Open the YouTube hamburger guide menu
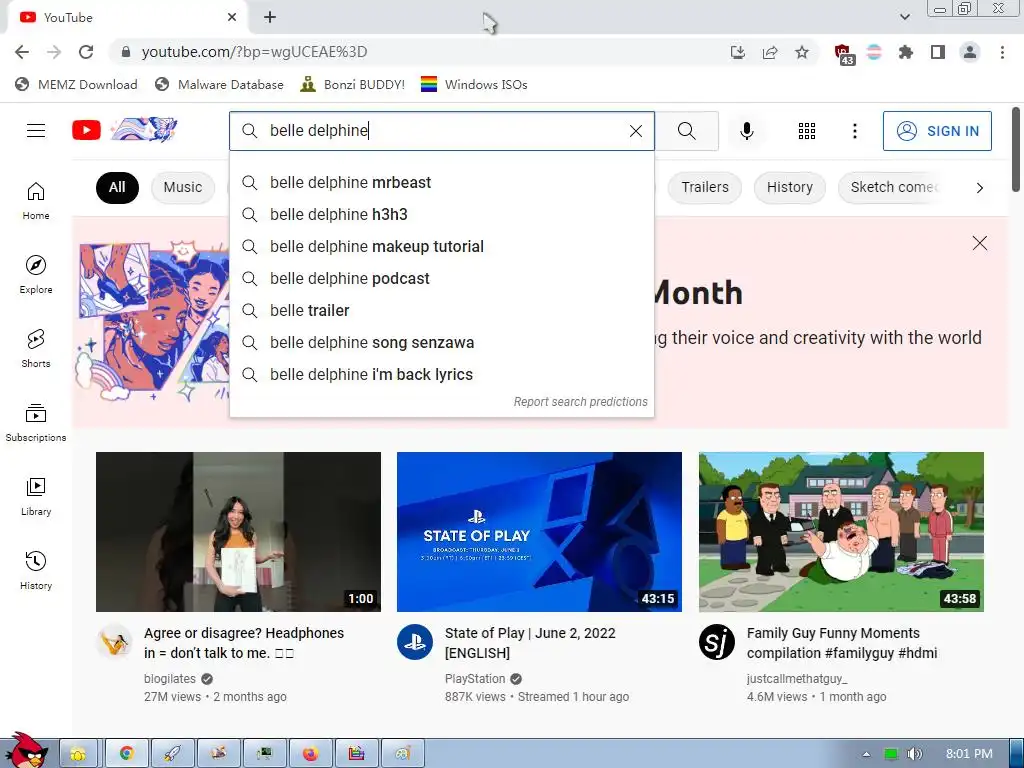Image resolution: width=1024 pixels, height=768 pixels. (36, 131)
